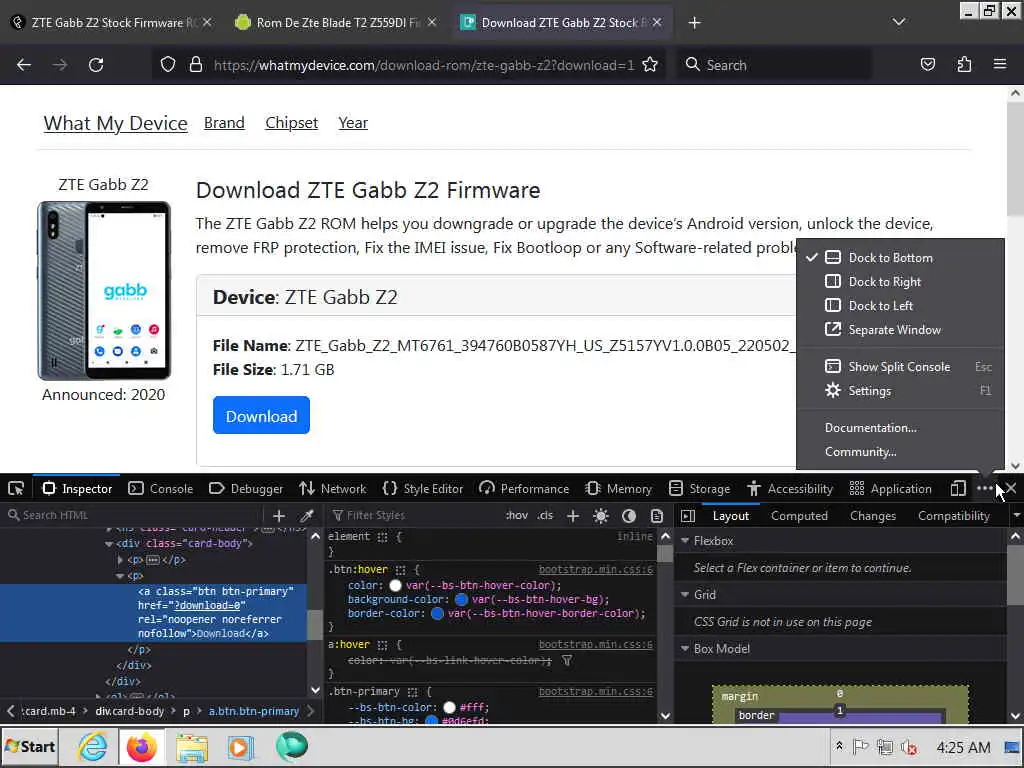Image resolution: width=1024 pixels, height=768 pixels.
Task: Switch to the Compatibility sidebar tab
Action: click(x=953, y=515)
